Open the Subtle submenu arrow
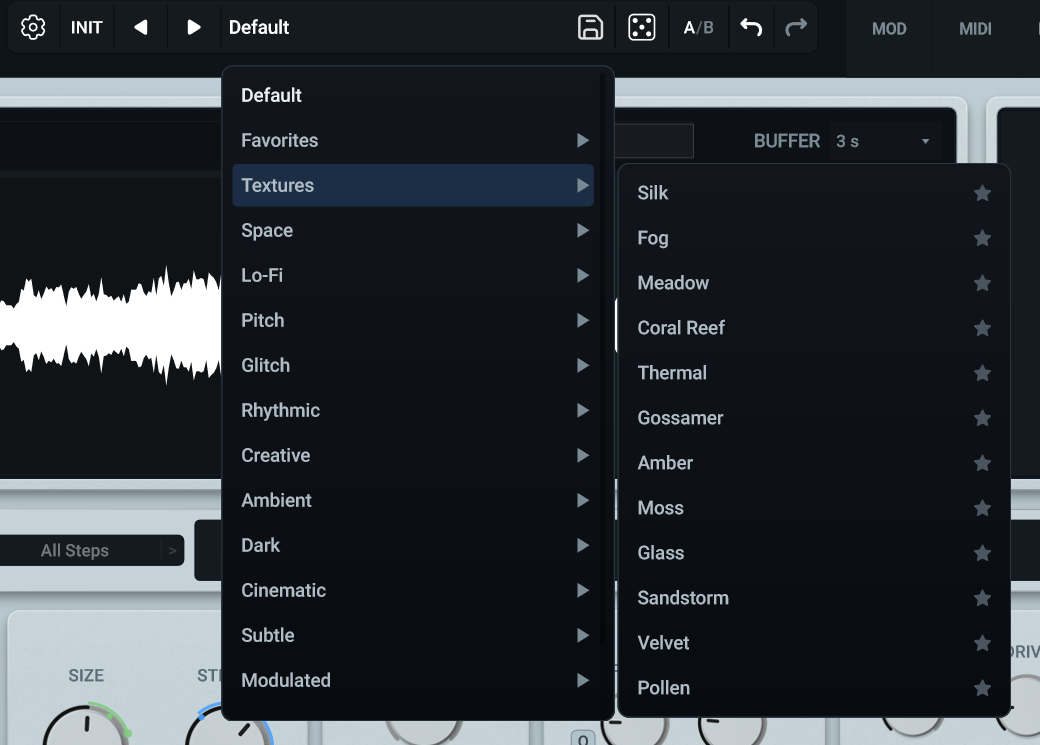This screenshot has width=1040, height=745. 582,636
